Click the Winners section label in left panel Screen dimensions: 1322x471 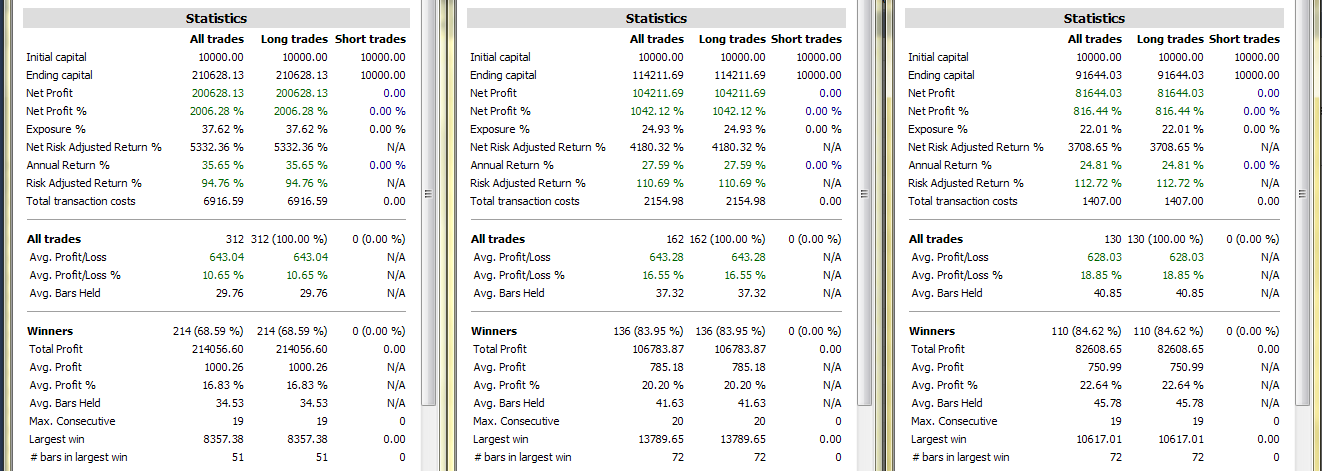pos(50,331)
